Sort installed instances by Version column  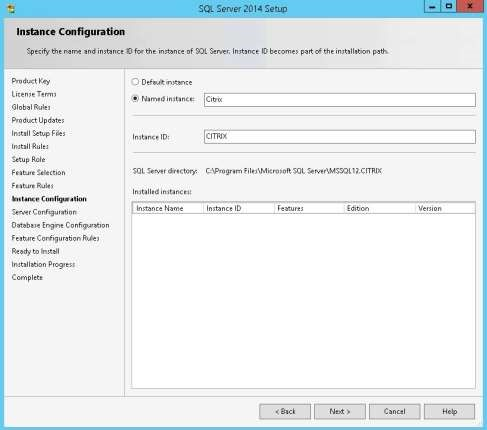445,208
